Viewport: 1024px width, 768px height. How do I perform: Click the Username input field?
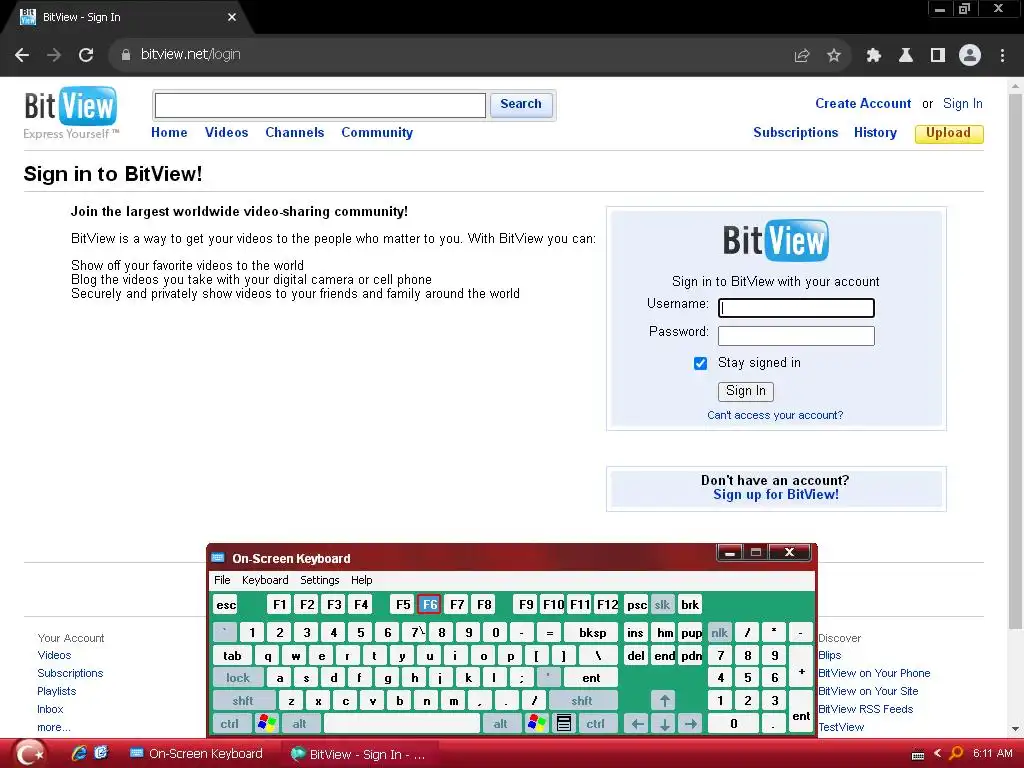pos(795,308)
